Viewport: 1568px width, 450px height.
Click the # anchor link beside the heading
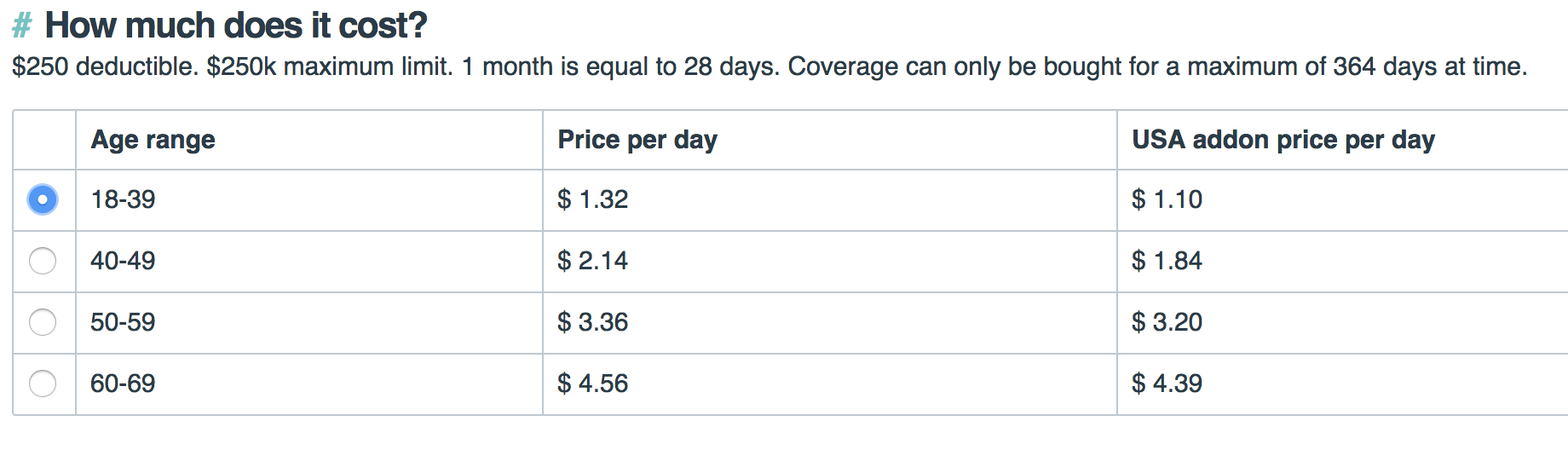(x=21, y=26)
